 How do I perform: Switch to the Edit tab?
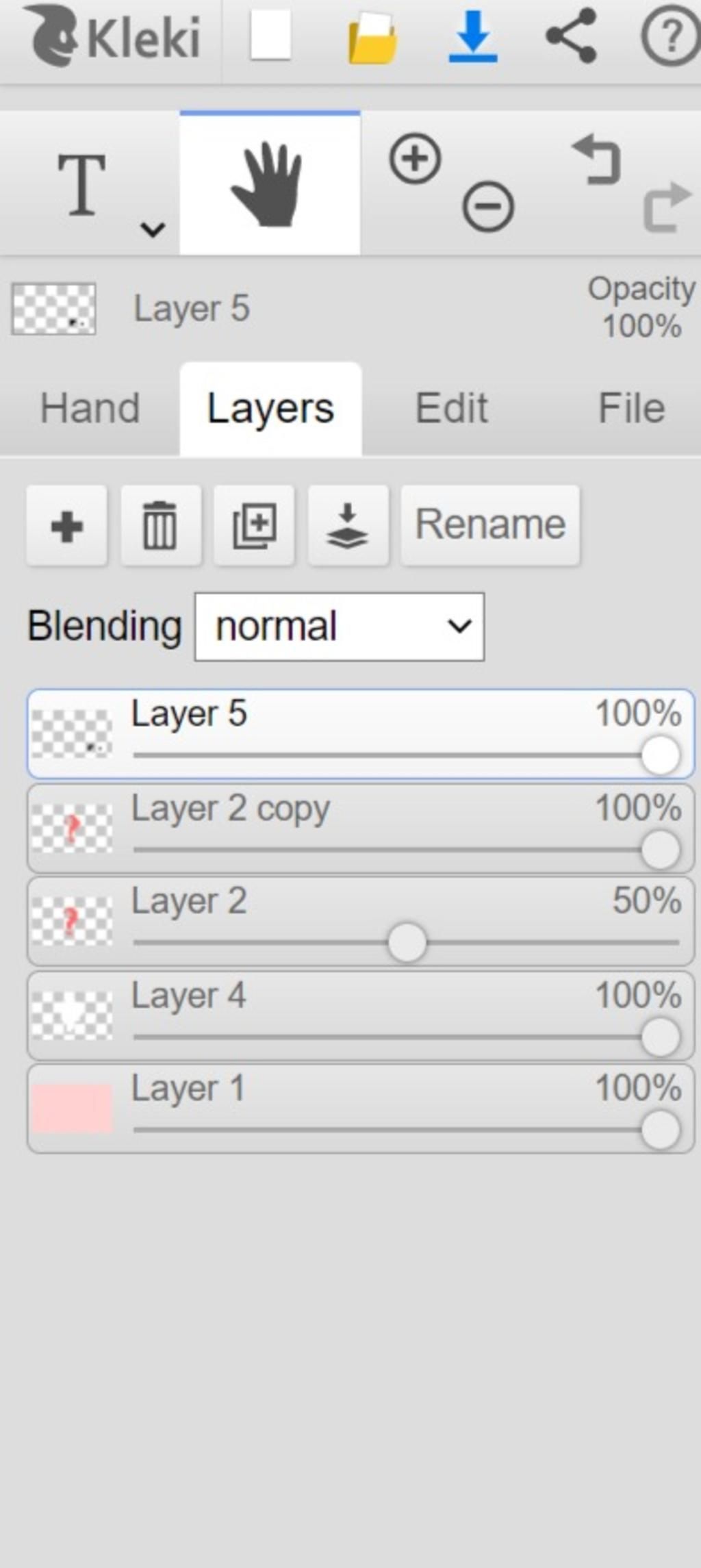coord(452,409)
